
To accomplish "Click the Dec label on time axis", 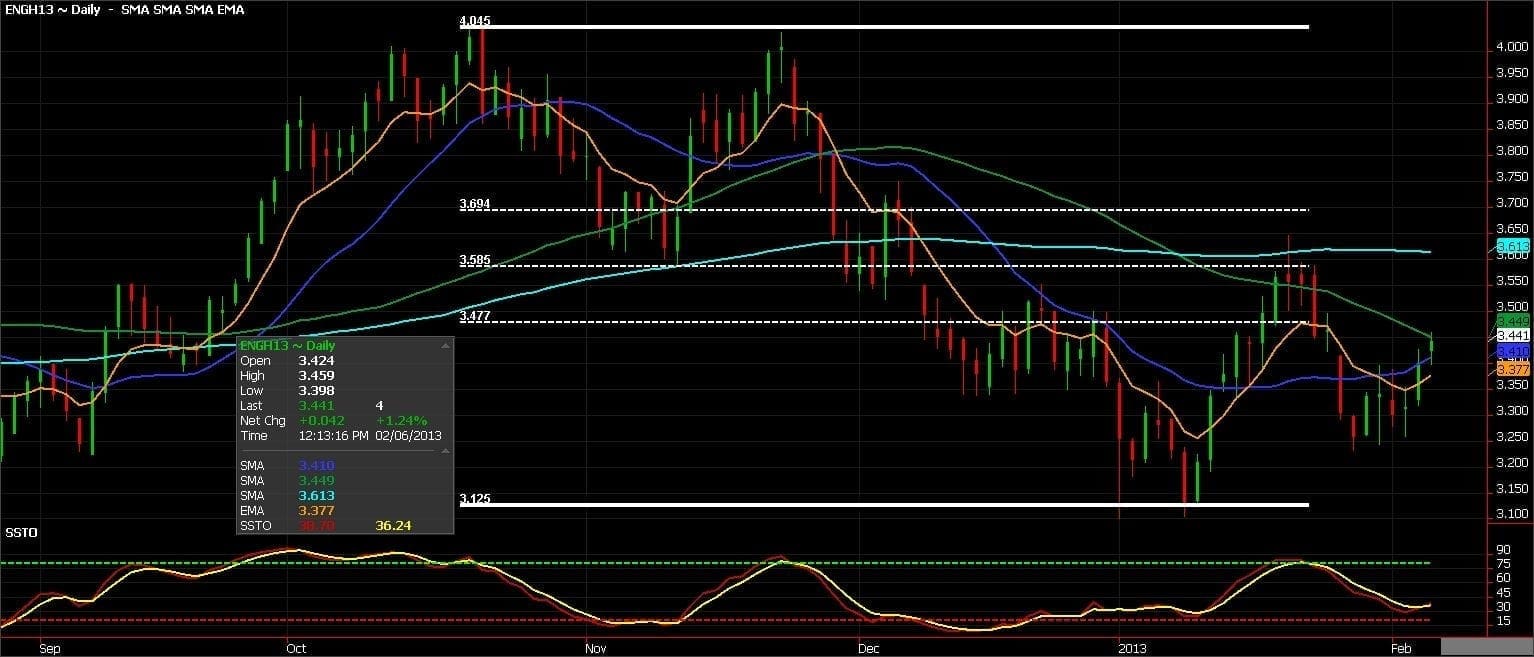I will (x=868, y=648).
